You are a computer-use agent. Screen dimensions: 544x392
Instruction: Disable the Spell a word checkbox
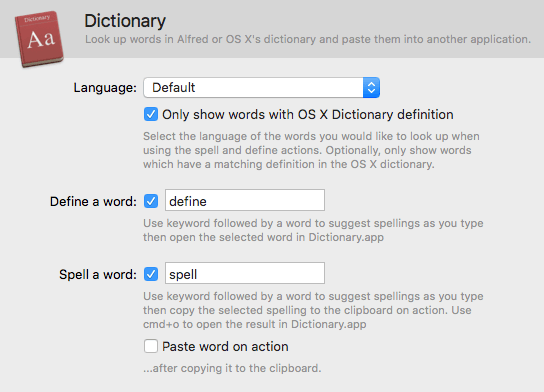tap(151, 274)
